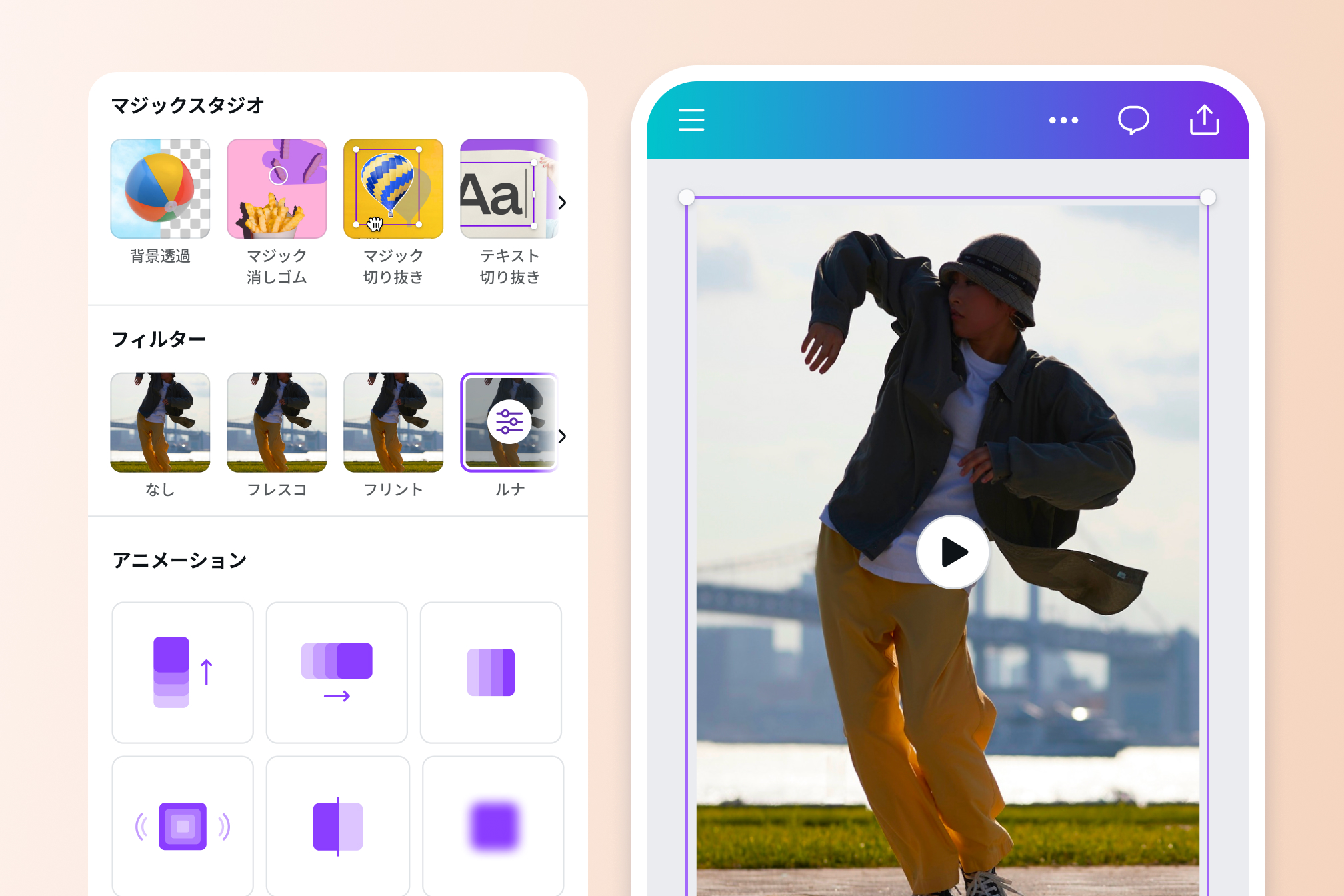
Task: Open ルナ filter adjustment sliders icon
Action: point(509,422)
